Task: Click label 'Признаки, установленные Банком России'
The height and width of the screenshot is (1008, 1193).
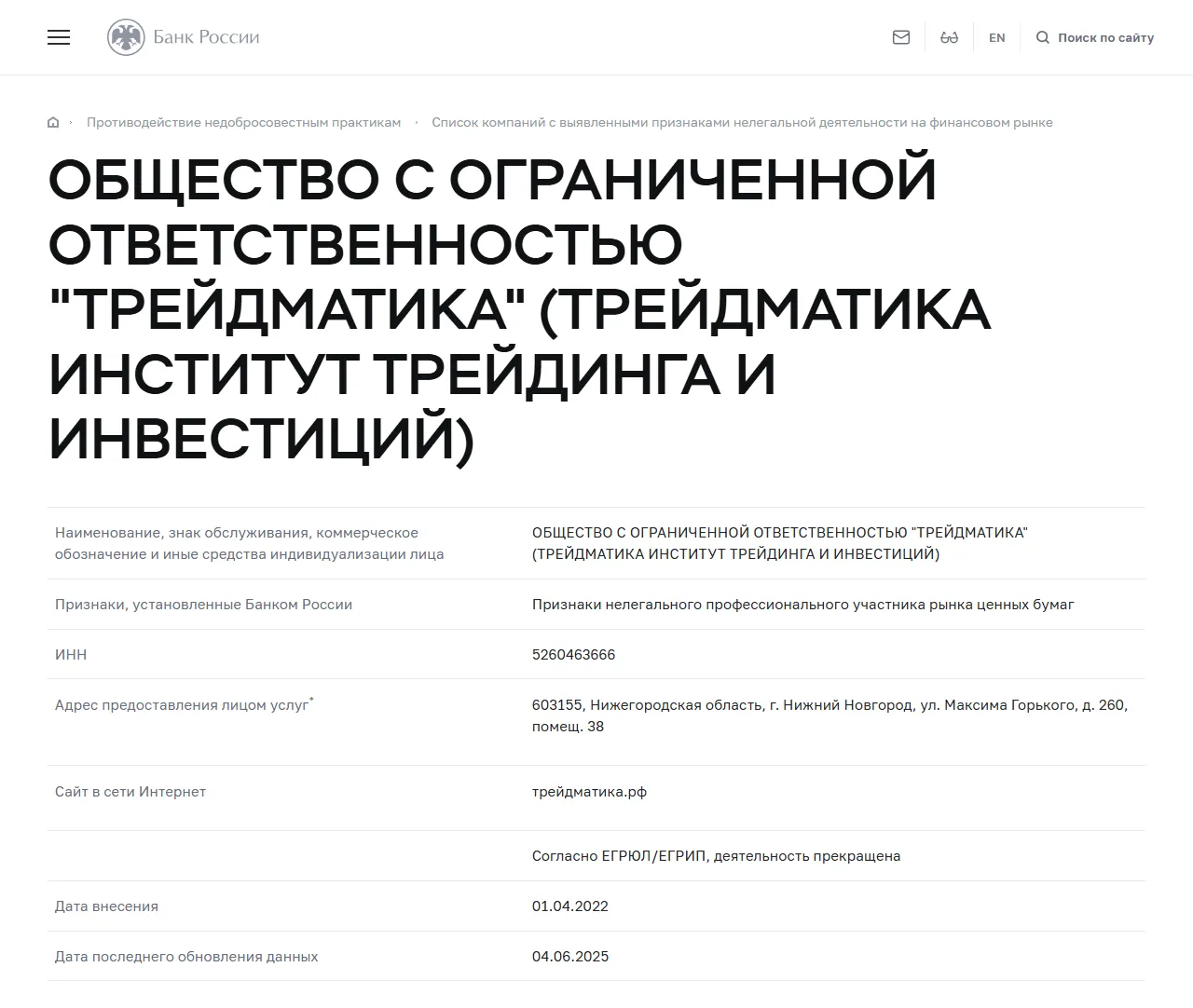Action: pos(203,605)
